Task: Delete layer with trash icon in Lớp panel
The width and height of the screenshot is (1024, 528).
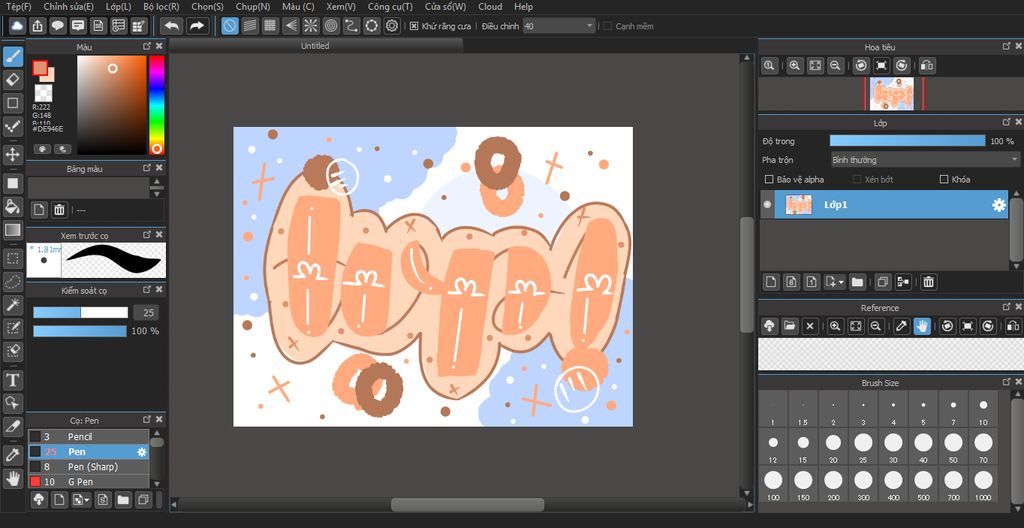Action: coord(928,282)
